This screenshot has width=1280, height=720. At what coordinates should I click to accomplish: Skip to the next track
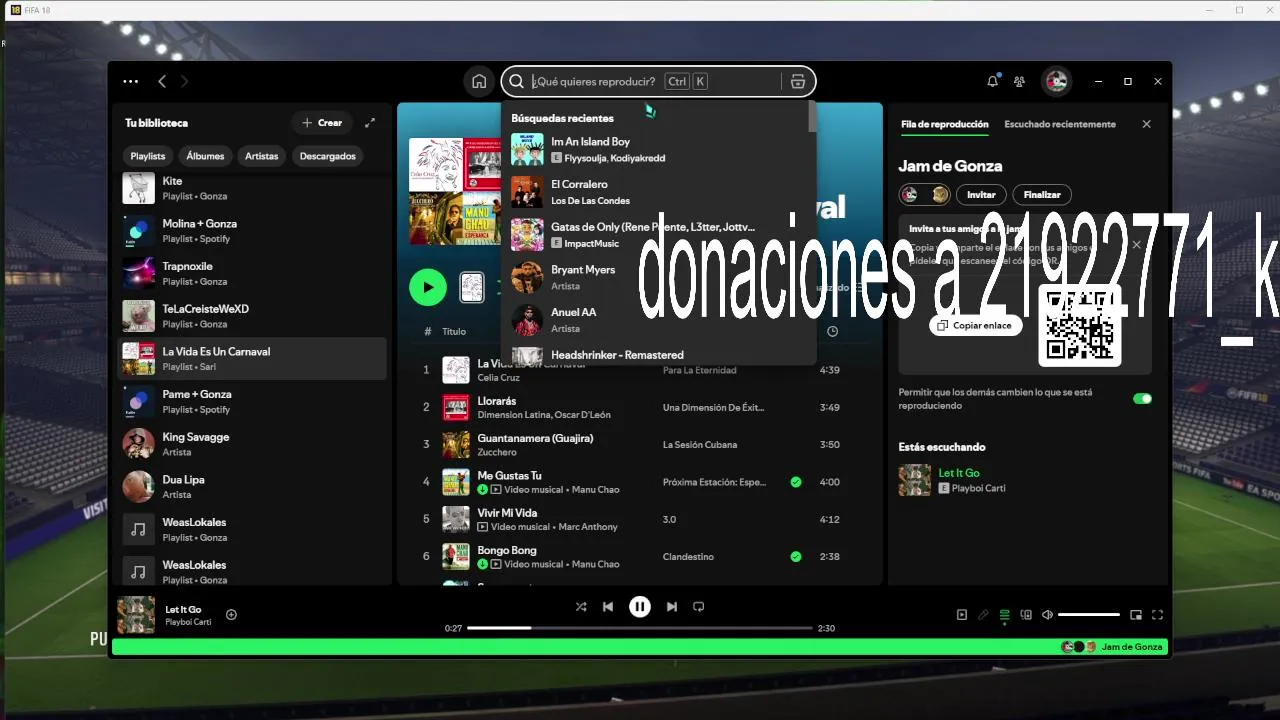(672, 607)
